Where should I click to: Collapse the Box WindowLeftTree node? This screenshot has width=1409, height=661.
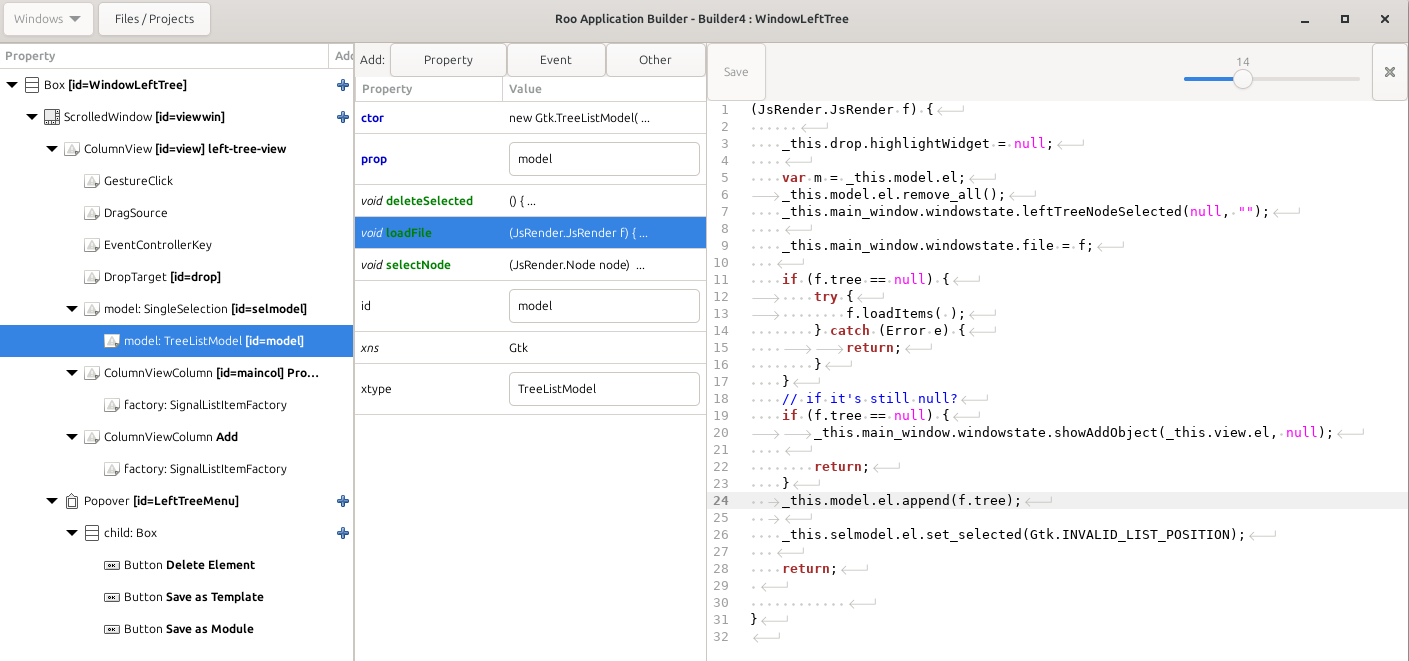(x=12, y=85)
